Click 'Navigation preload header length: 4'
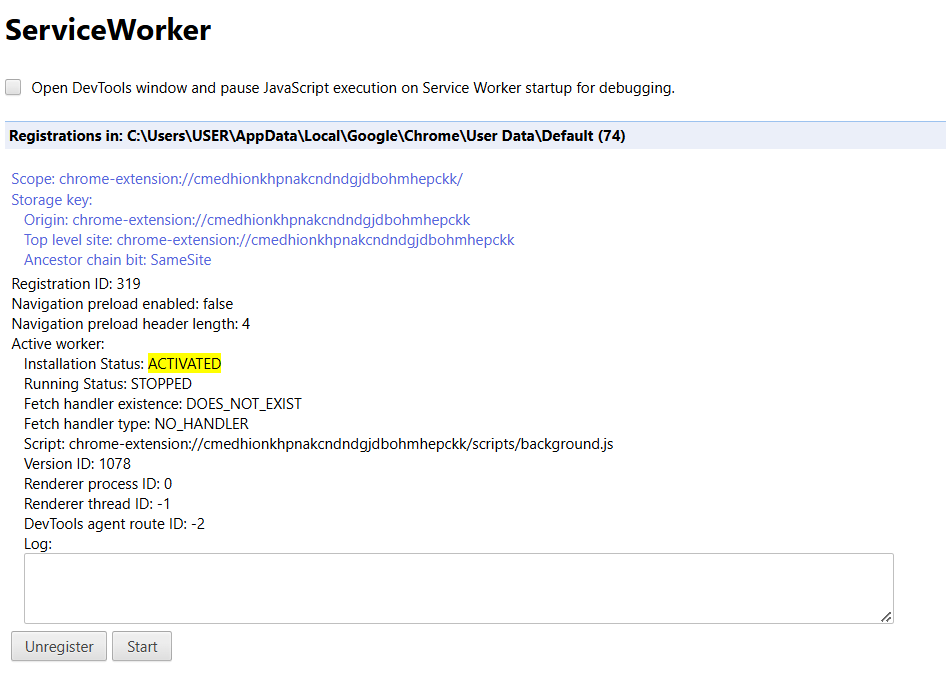 [131, 324]
